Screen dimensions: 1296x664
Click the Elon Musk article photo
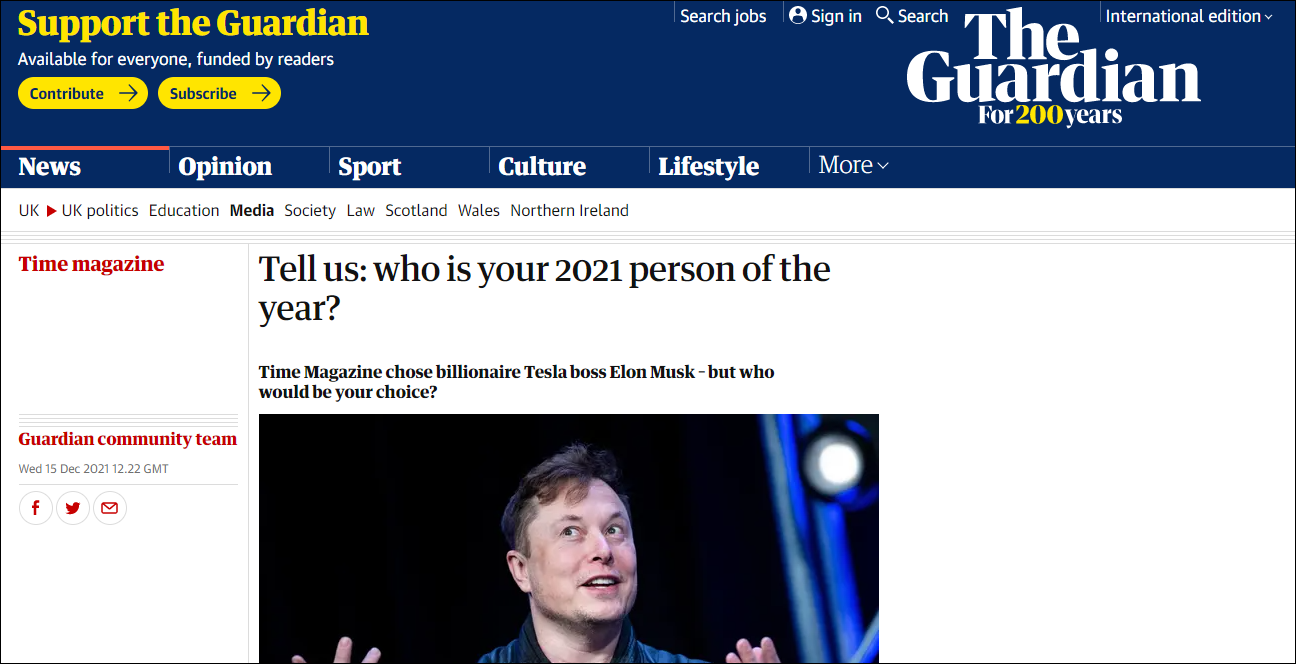click(x=568, y=538)
